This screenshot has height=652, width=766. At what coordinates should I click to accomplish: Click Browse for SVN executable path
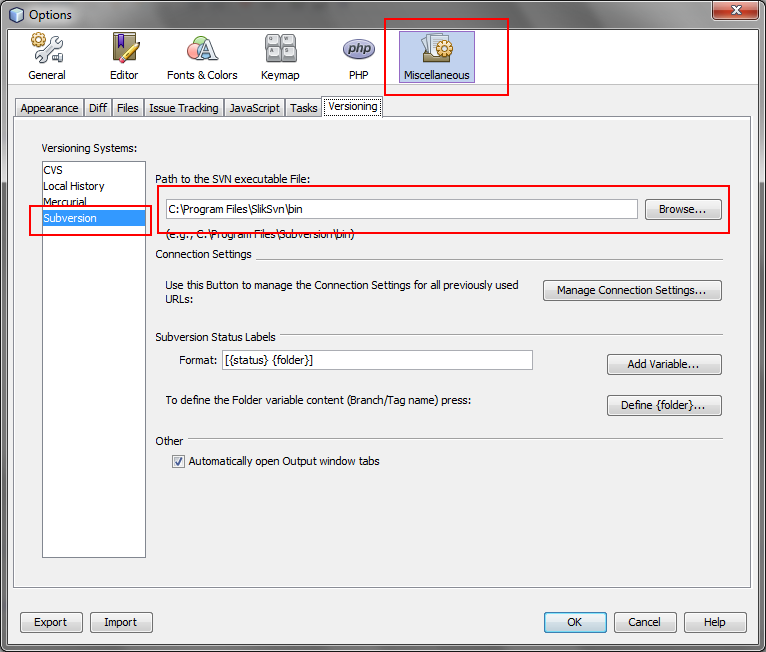[x=682, y=209]
